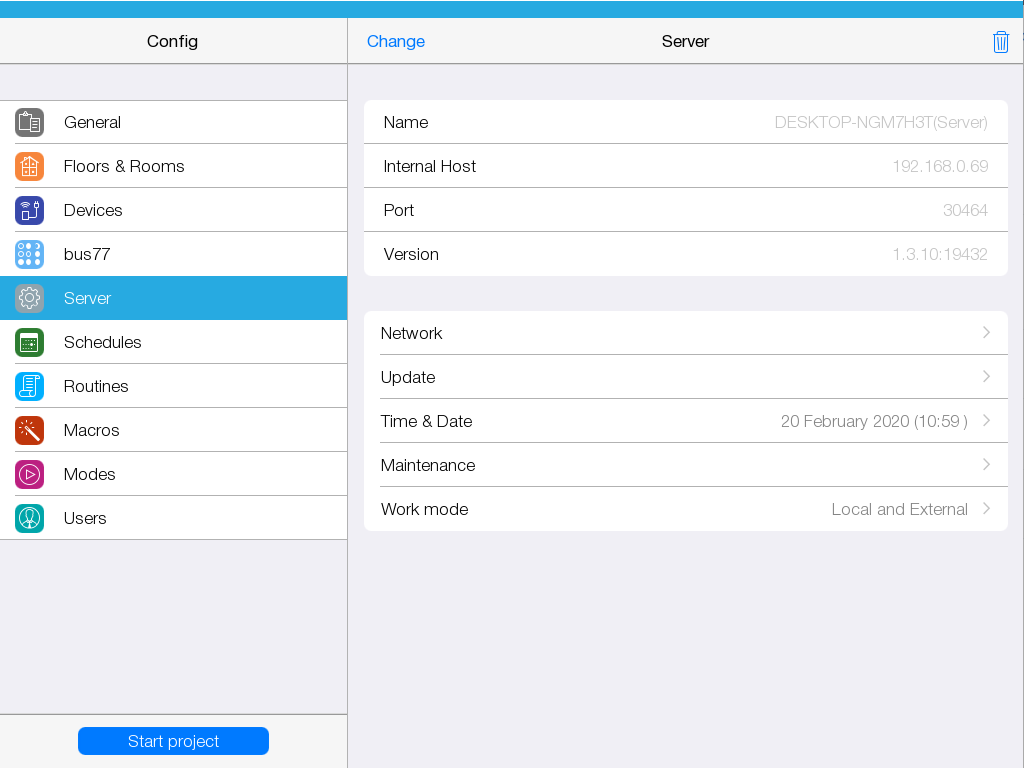This screenshot has height=768, width=1024.
Task: Click the Devices icon in sidebar
Action: pos(29,210)
